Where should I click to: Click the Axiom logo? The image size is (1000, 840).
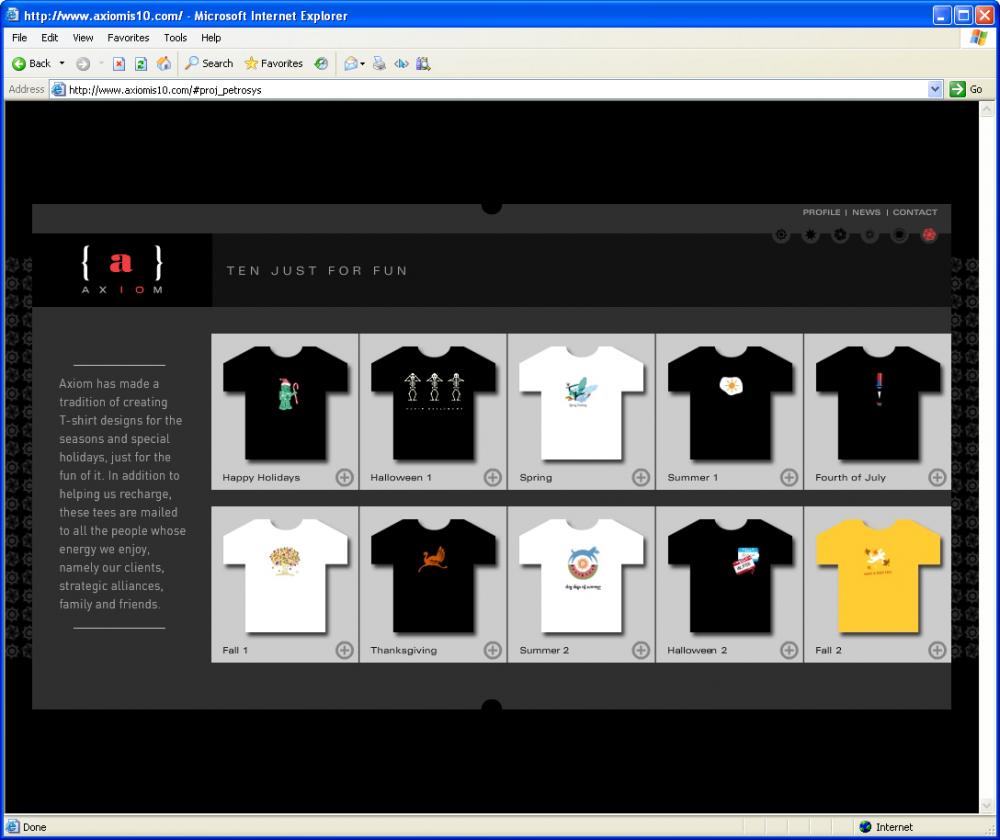tap(121, 270)
